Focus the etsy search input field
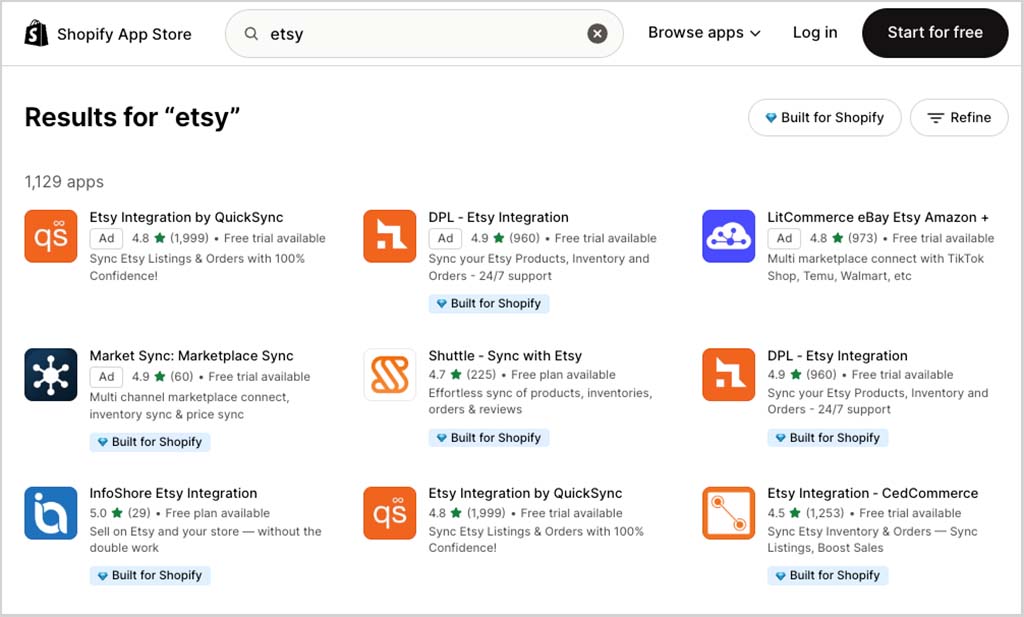Image resolution: width=1024 pixels, height=617 pixels. [424, 33]
